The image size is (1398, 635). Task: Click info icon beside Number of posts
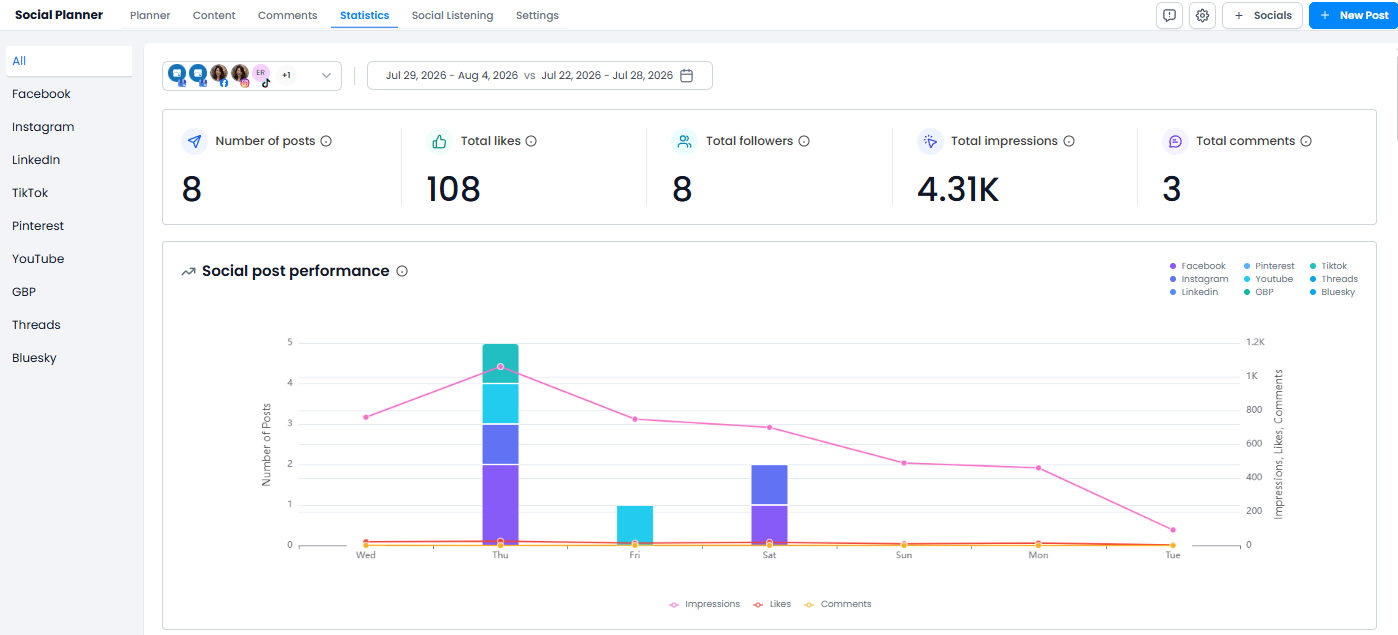326,141
